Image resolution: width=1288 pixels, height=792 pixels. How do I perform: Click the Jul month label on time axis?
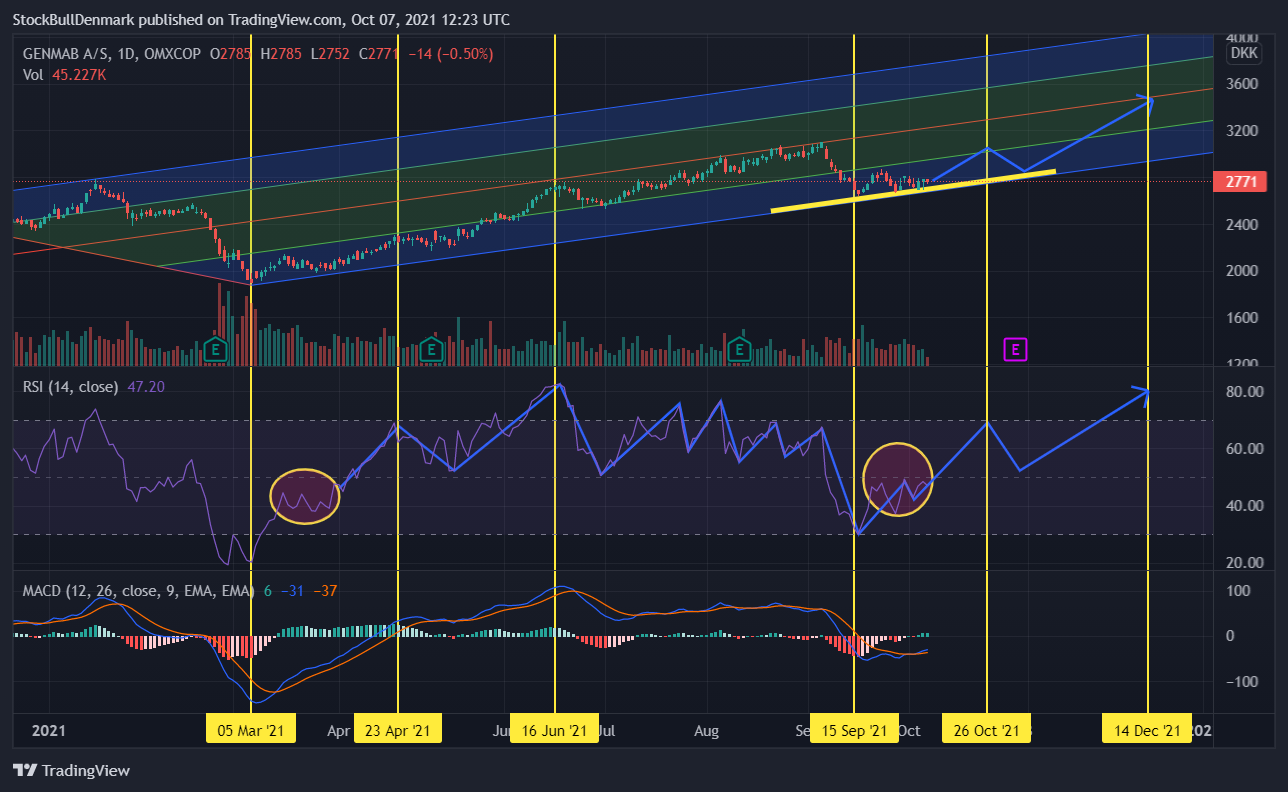[x=606, y=731]
